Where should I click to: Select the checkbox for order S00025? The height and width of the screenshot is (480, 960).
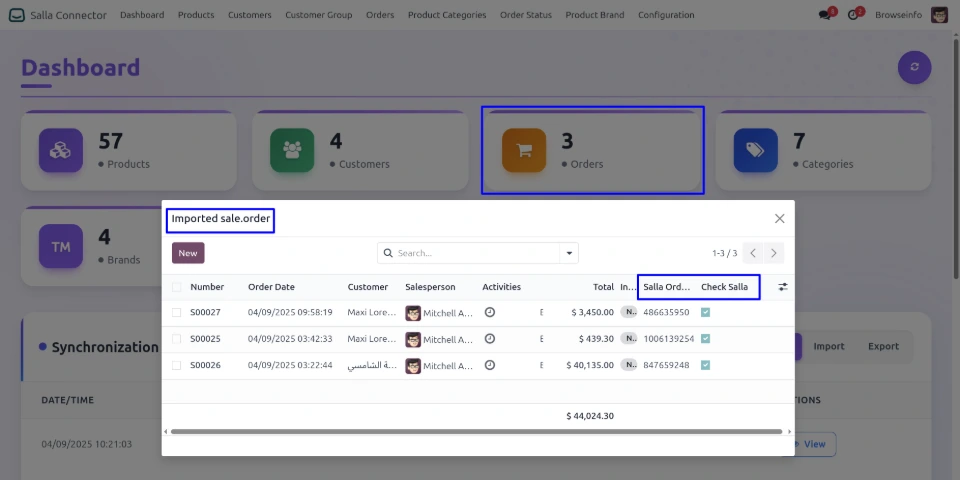tap(177, 339)
